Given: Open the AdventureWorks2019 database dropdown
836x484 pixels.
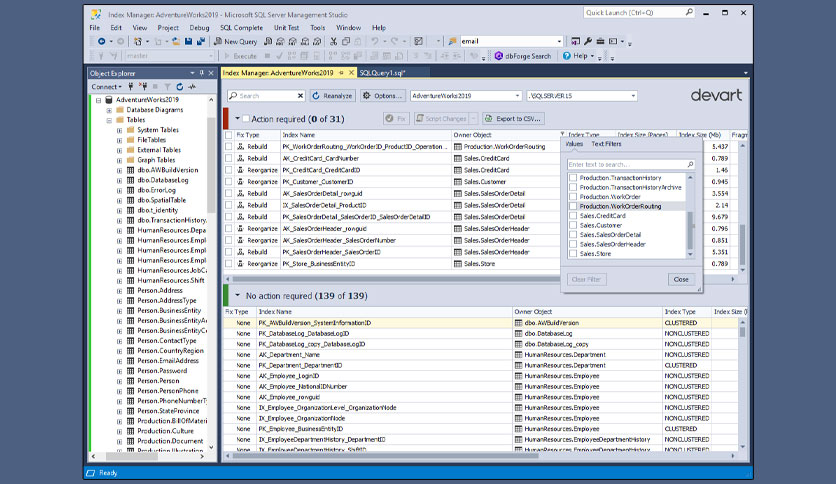Looking at the screenshot, I should point(517,96).
